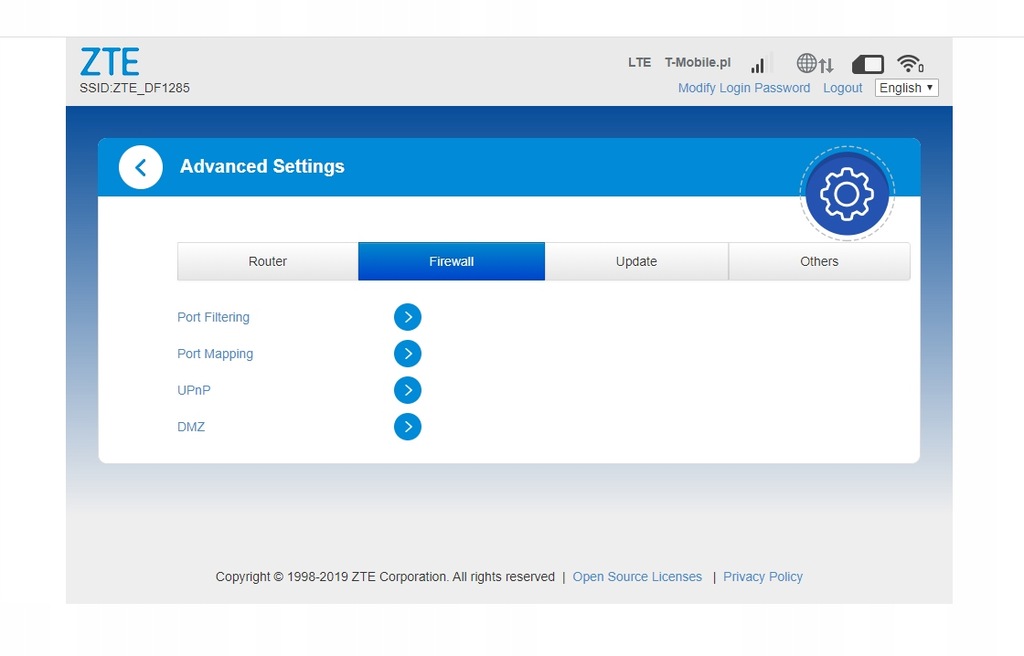The width and height of the screenshot is (1024, 656).
Task: Click the Wi-Fi connected devices icon
Action: [x=909, y=64]
